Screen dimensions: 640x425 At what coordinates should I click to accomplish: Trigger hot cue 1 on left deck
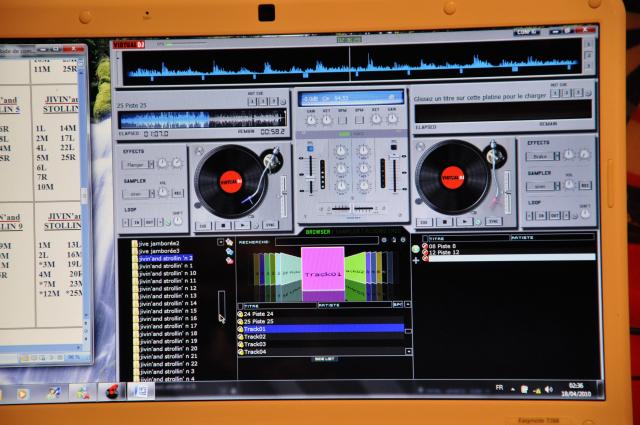pyautogui.click(x=252, y=101)
